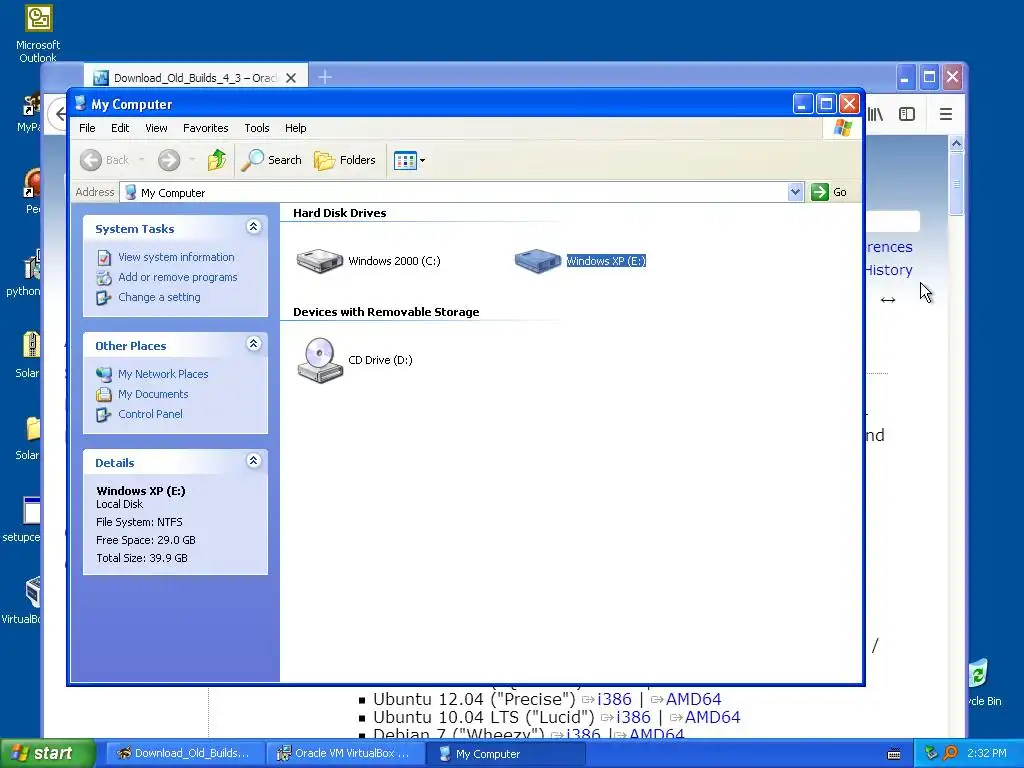The image size is (1024, 768).
Task: Click the Forward navigation arrow icon
Action: pyautogui.click(x=169, y=160)
